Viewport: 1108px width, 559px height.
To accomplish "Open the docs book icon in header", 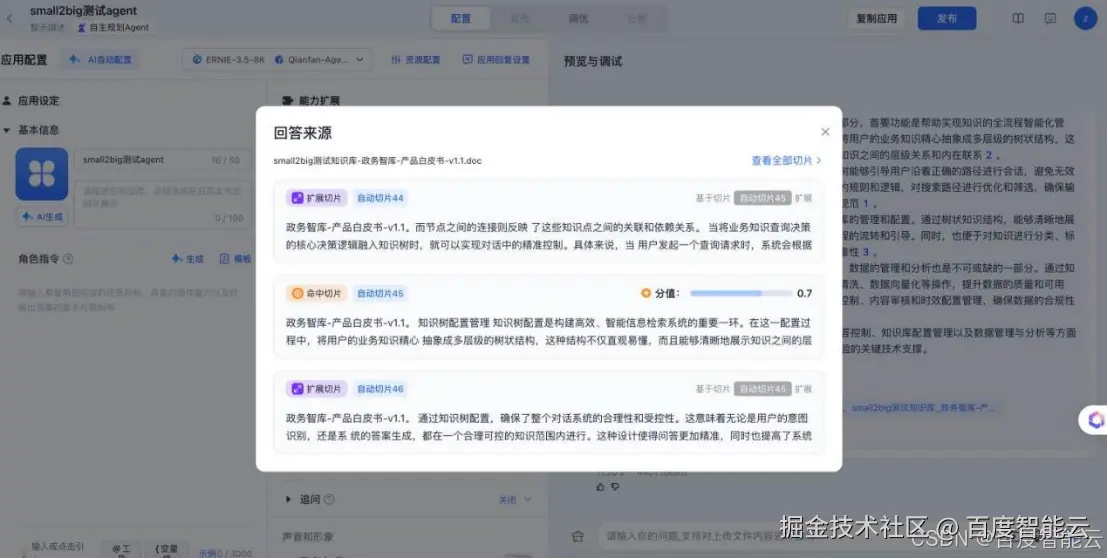I will click(x=1018, y=19).
